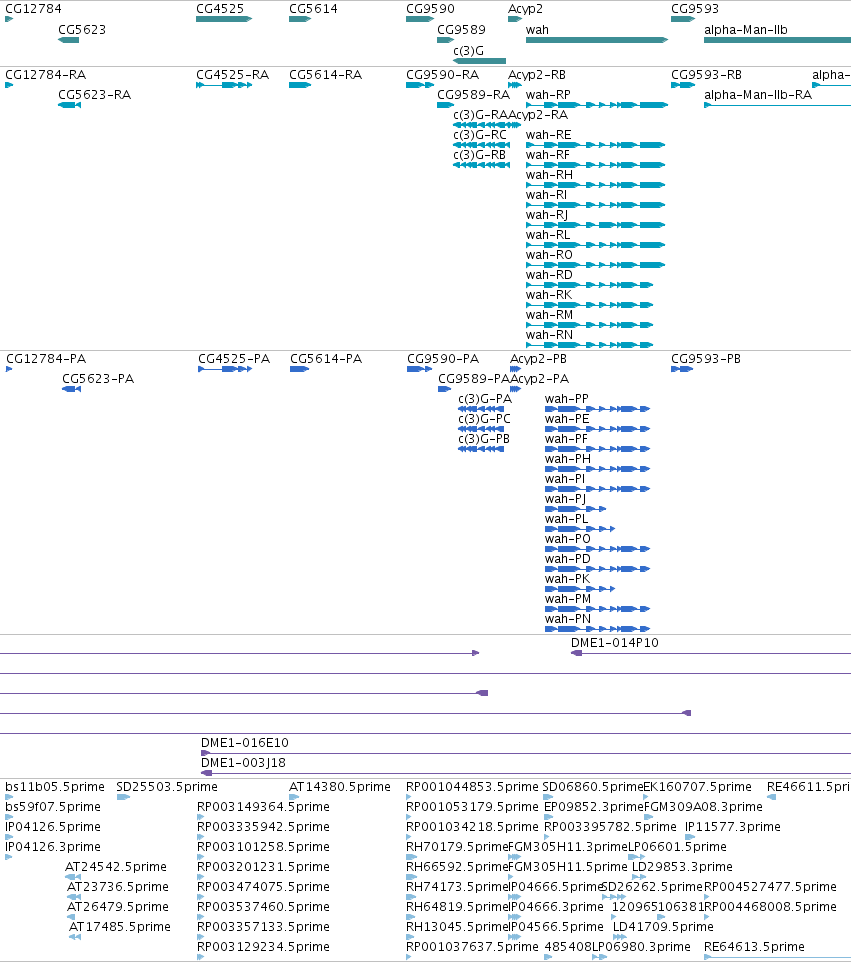The image size is (851, 962).
Task: Select EST label AT14380.5prime
Action: [339, 787]
